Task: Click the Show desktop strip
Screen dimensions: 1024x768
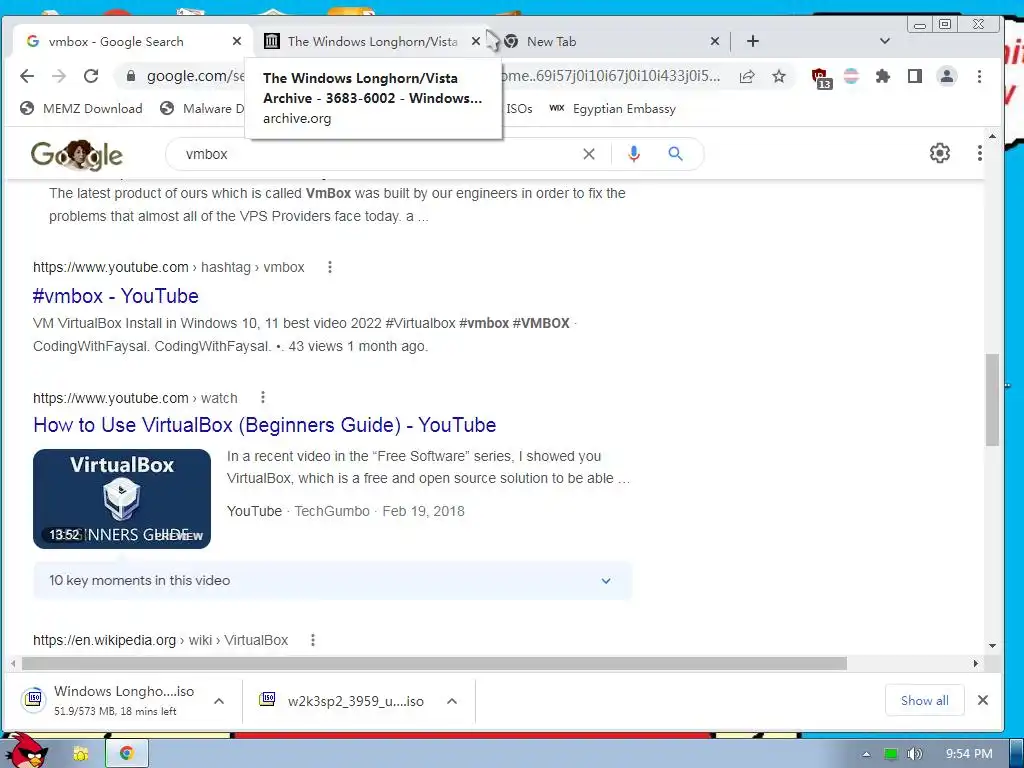Action: [x=1016, y=754]
